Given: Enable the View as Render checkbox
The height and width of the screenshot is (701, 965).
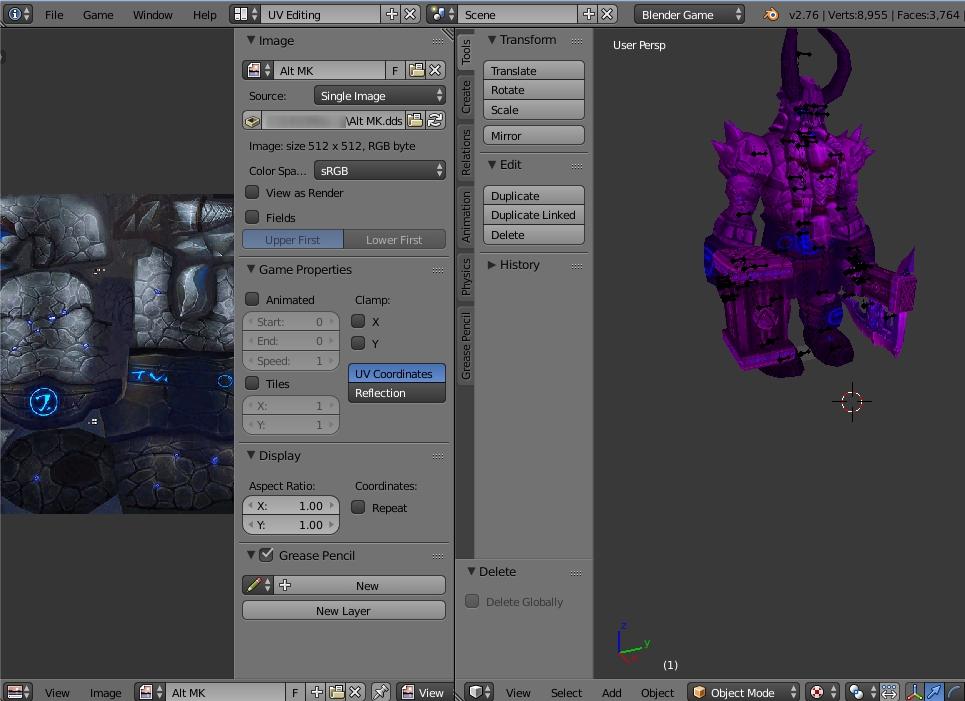Looking at the screenshot, I should coord(253,193).
